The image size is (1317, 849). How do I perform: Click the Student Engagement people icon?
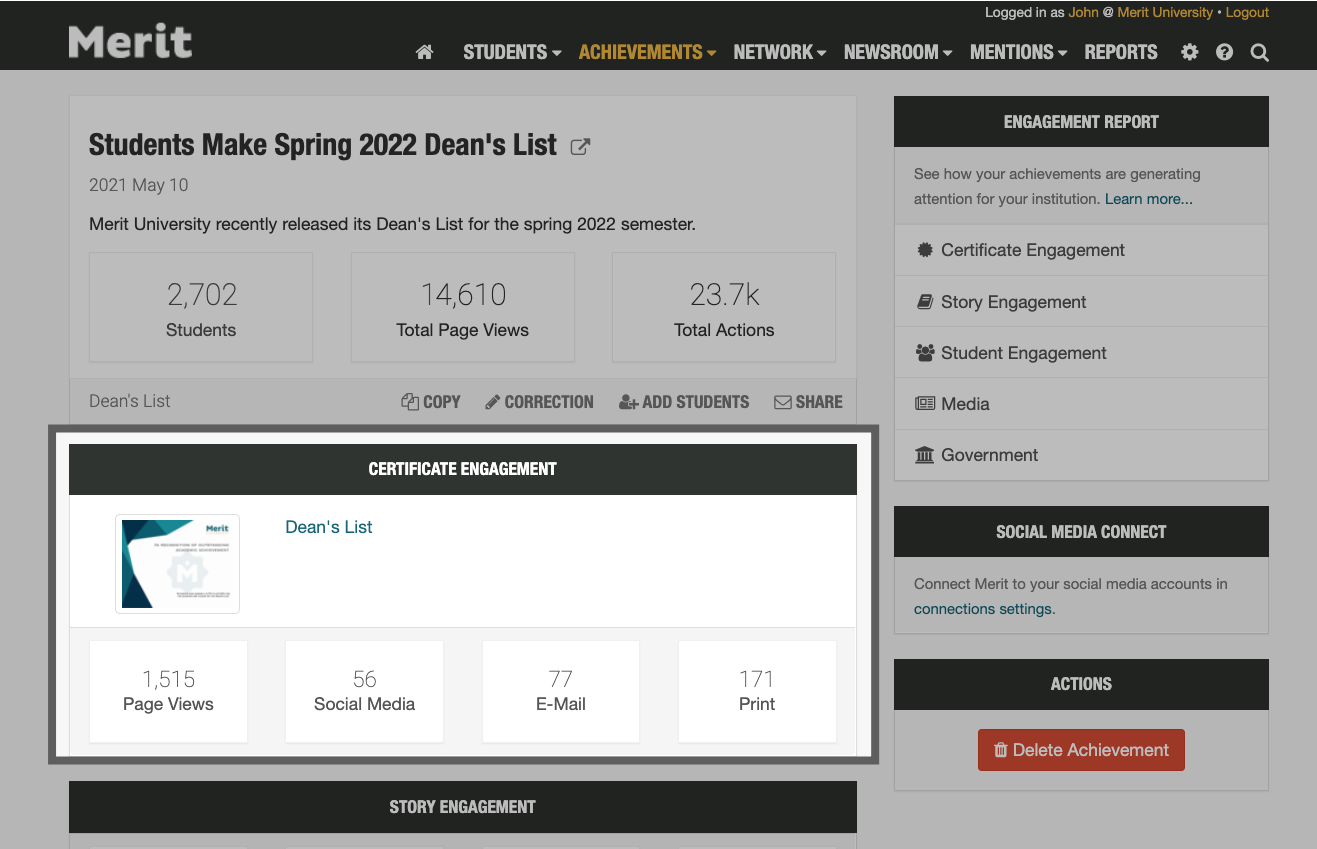pos(924,352)
